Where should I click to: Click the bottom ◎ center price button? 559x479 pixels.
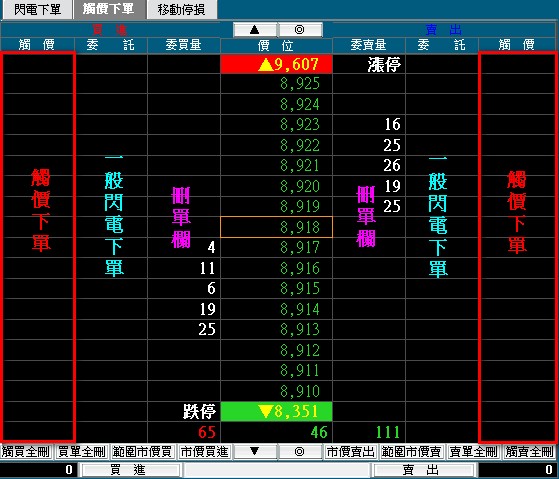[x=300, y=452]
